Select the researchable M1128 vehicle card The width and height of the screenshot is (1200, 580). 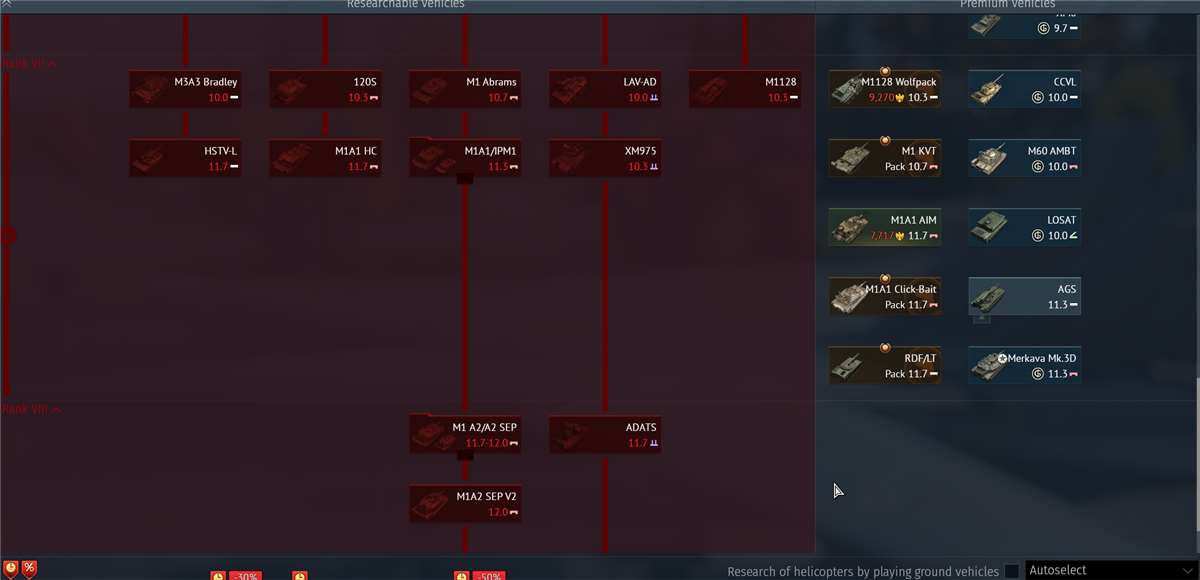(745, 89)
